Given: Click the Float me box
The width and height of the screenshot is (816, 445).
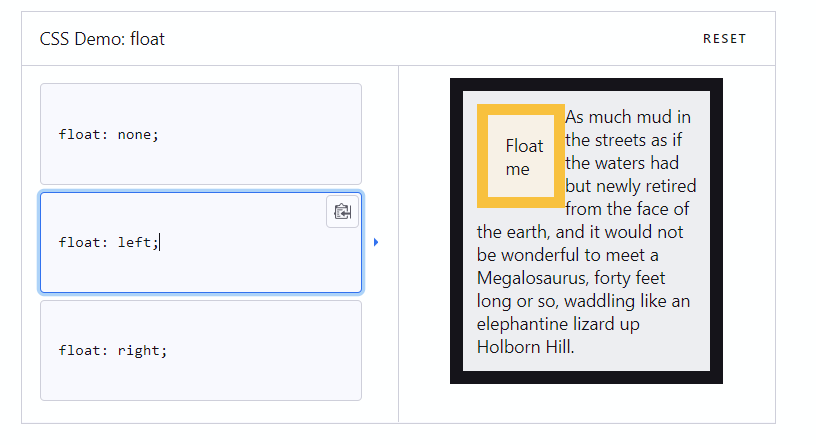Looking at the screenshot, I should (x=521, y=156).
